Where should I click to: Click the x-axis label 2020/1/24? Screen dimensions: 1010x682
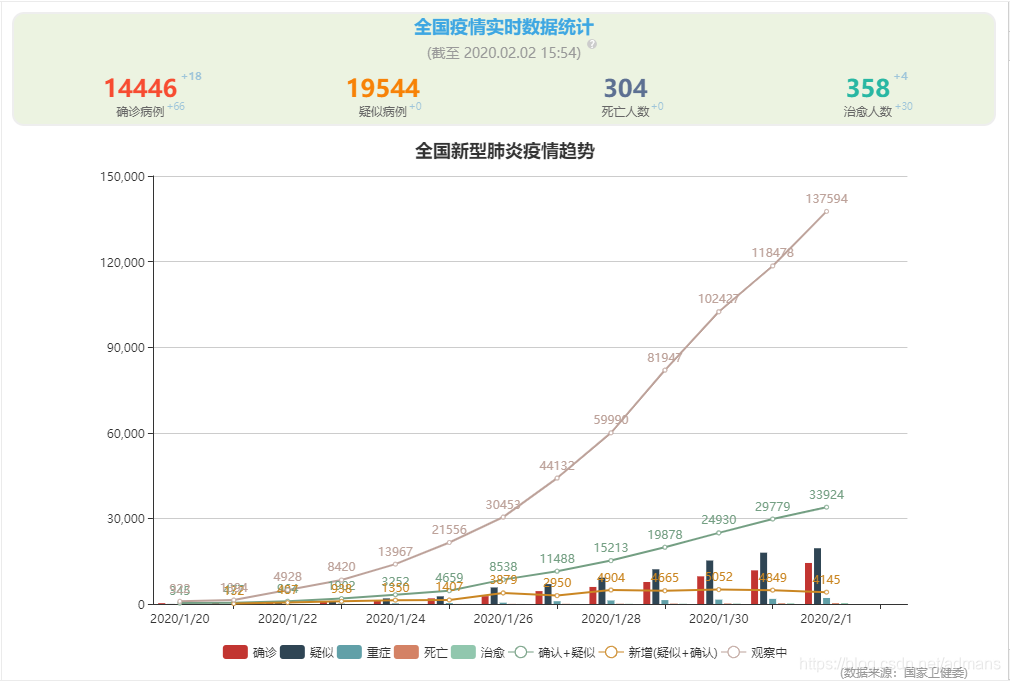click(x=395, y=618)
